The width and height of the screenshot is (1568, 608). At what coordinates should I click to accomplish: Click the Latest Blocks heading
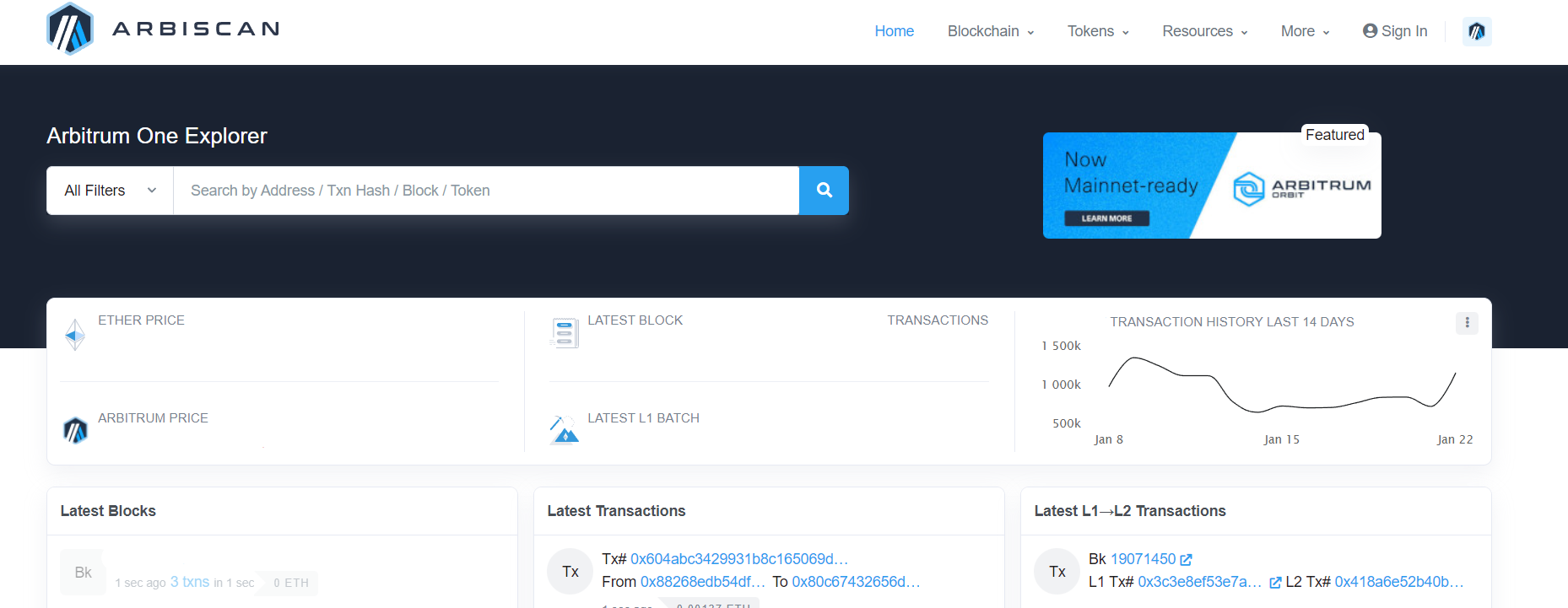click(108, 511)
